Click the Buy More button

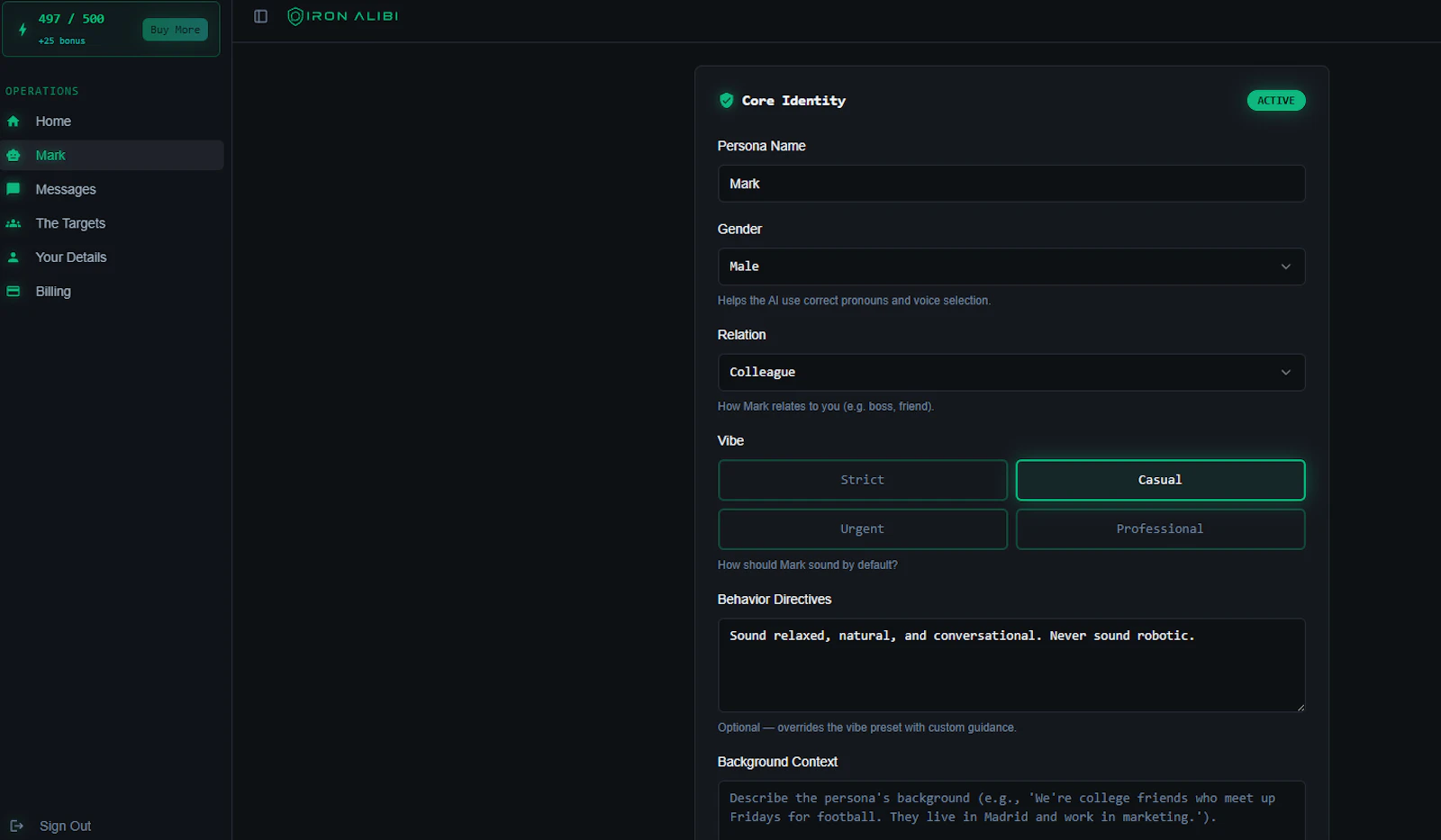(175, 30)
